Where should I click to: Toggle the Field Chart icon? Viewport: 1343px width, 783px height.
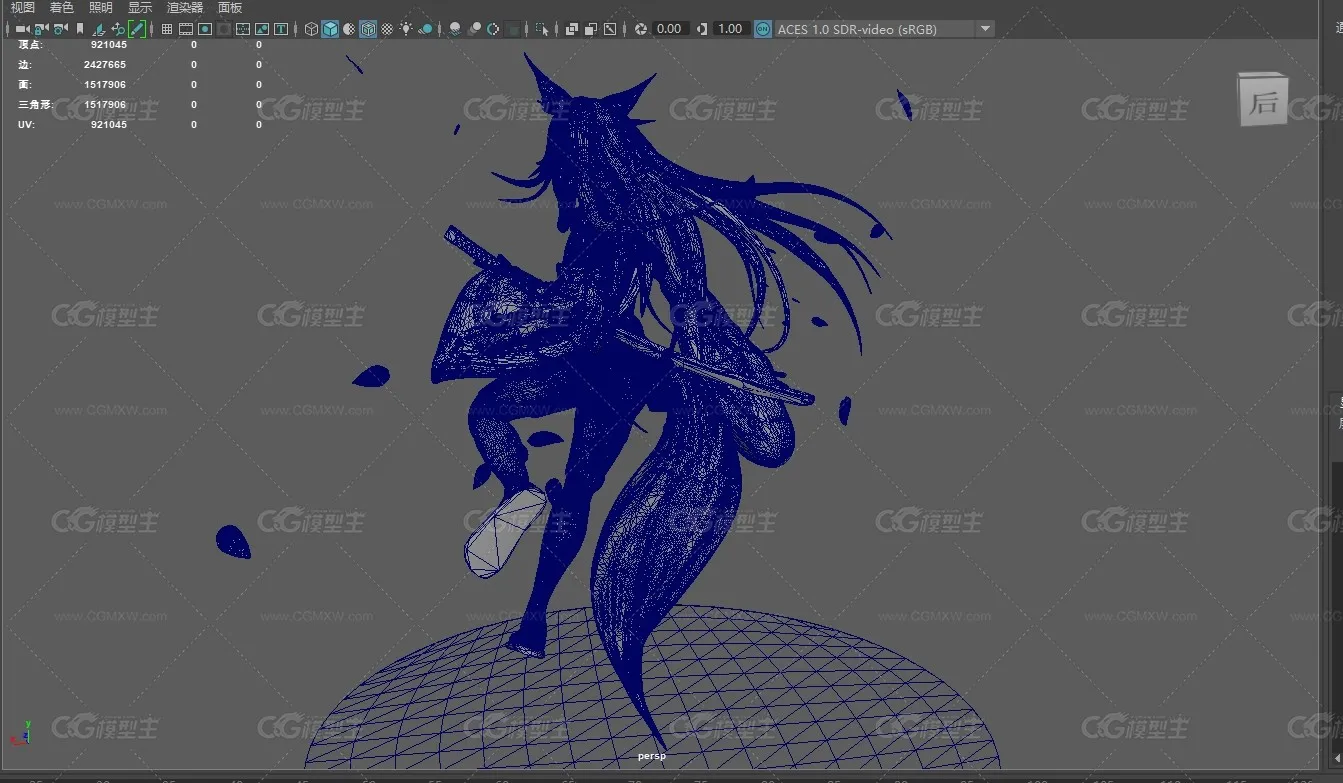pyautogui.click(x=243, y=29)
